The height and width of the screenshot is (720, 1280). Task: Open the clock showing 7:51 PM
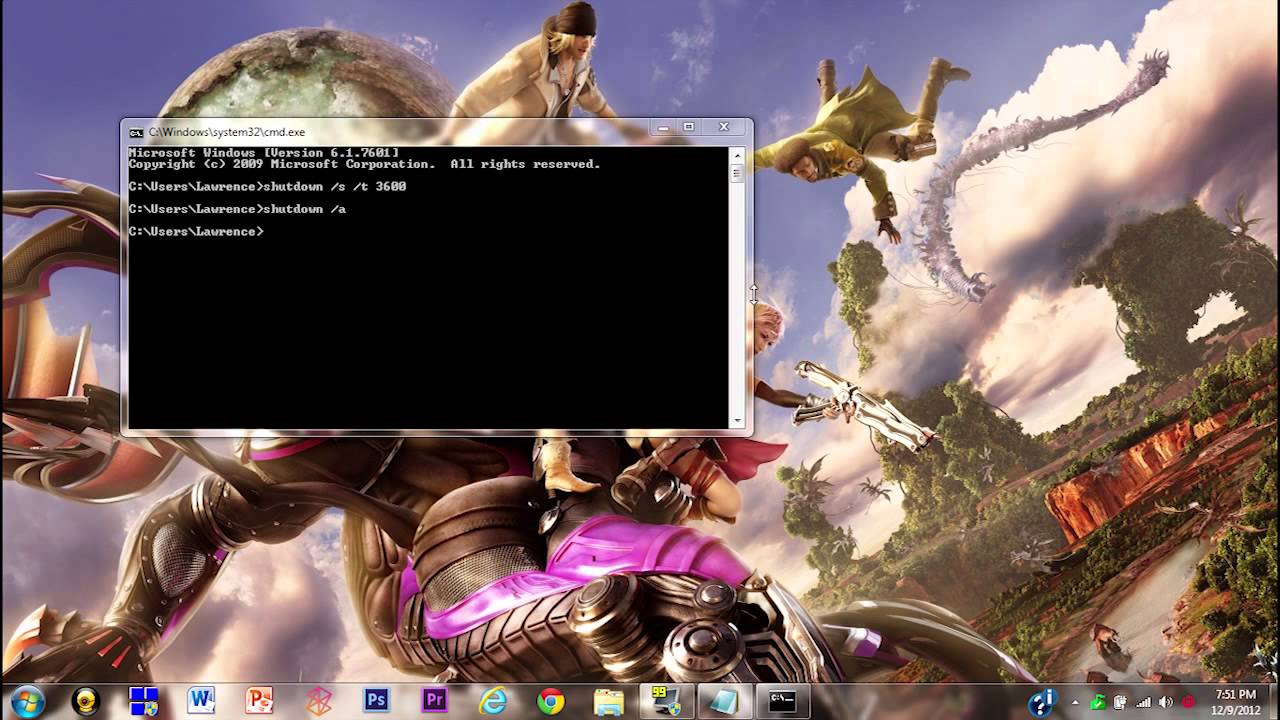tap(1236, 701)
